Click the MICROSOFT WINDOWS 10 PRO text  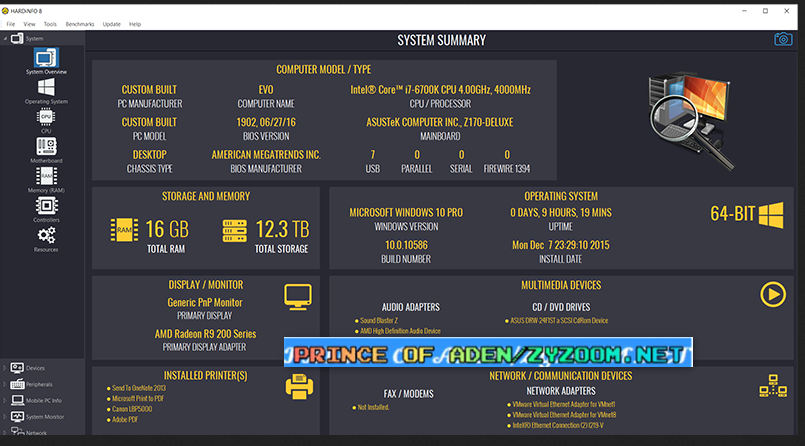pos(406,212)
